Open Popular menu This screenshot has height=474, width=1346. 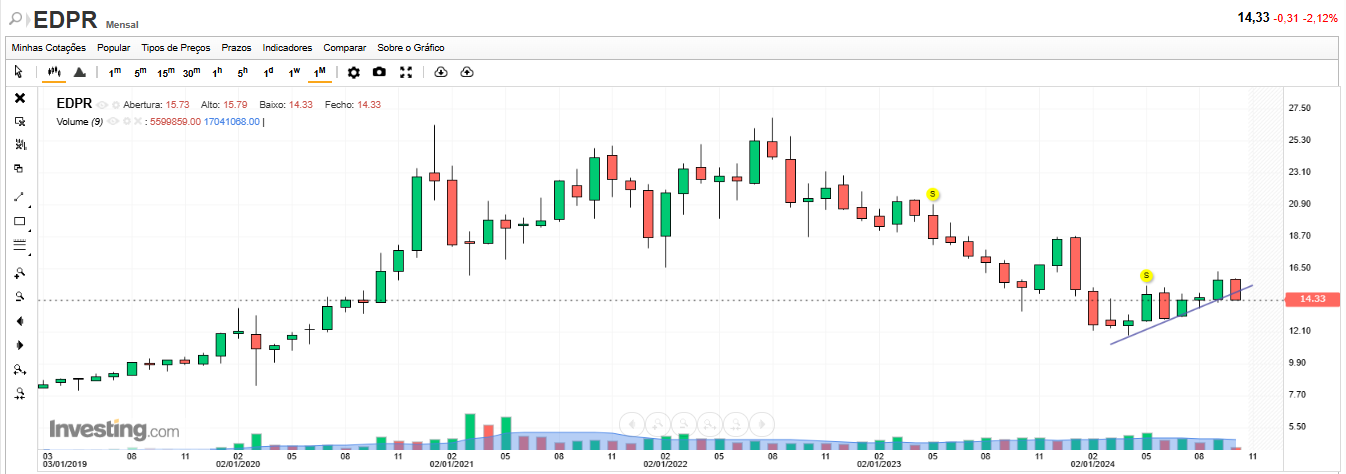114,47
